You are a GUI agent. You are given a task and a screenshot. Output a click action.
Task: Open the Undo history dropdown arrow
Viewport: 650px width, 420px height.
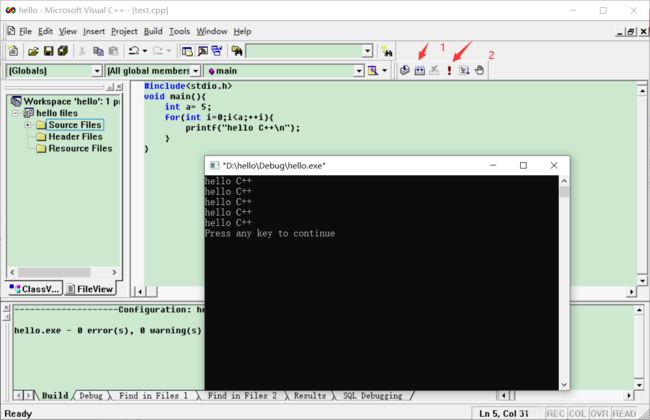click(x=145, y=51)
